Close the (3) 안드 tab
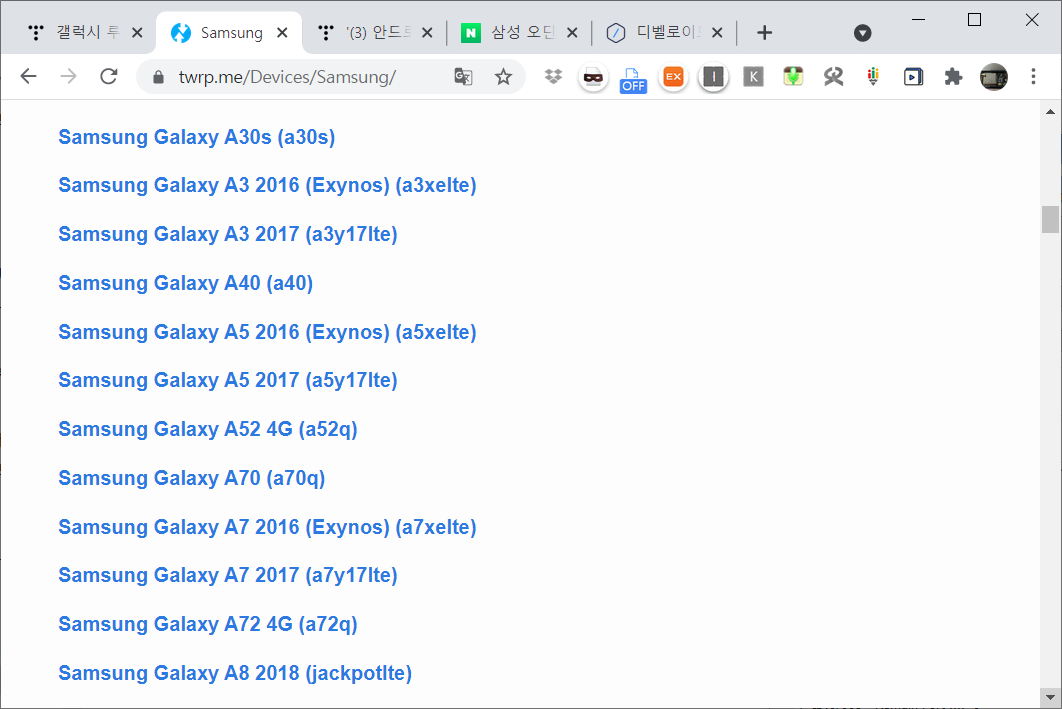This screenshot has height=709, width=1062. (x=427, y=33)
